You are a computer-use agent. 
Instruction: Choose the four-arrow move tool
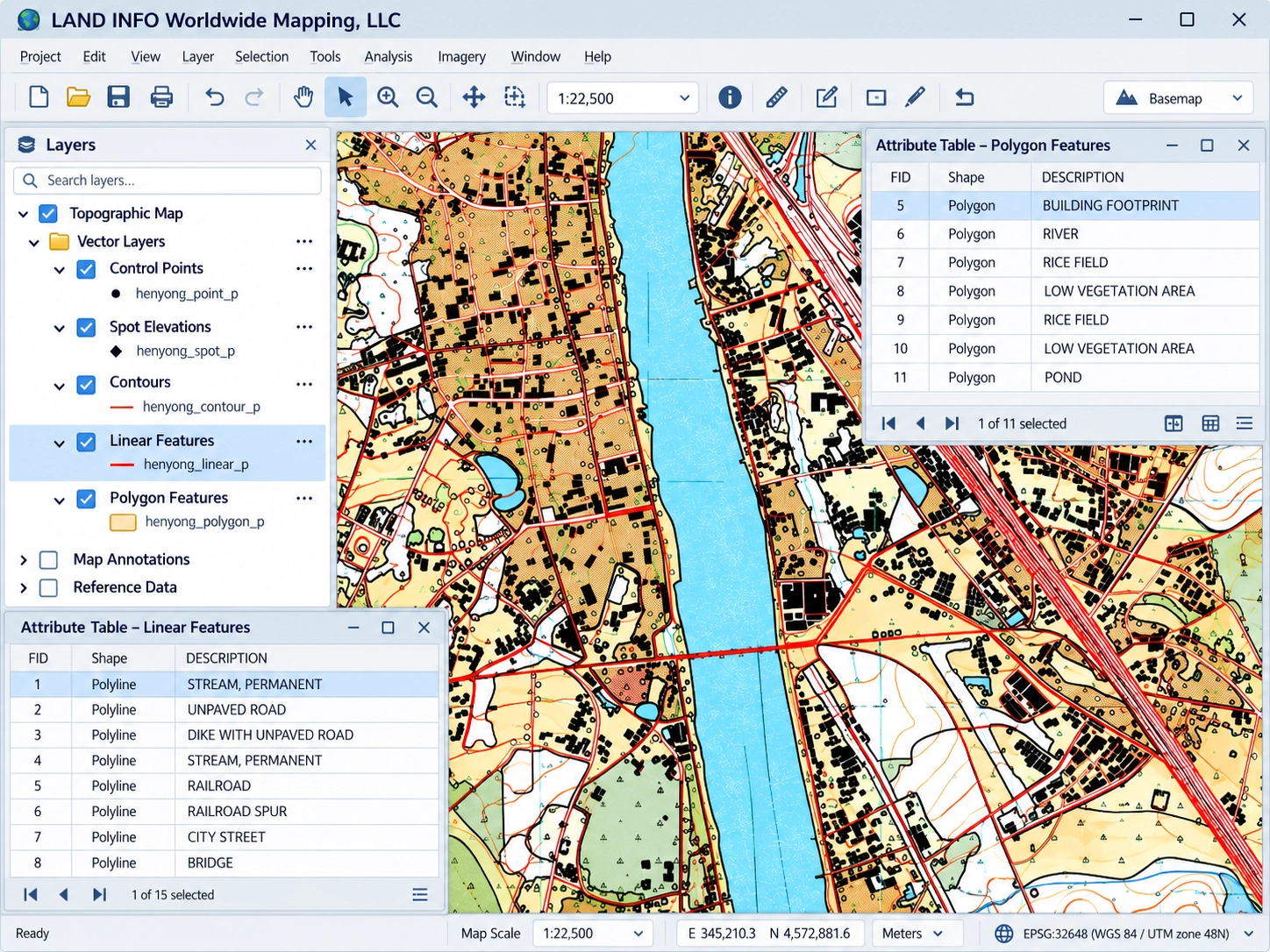474,97
